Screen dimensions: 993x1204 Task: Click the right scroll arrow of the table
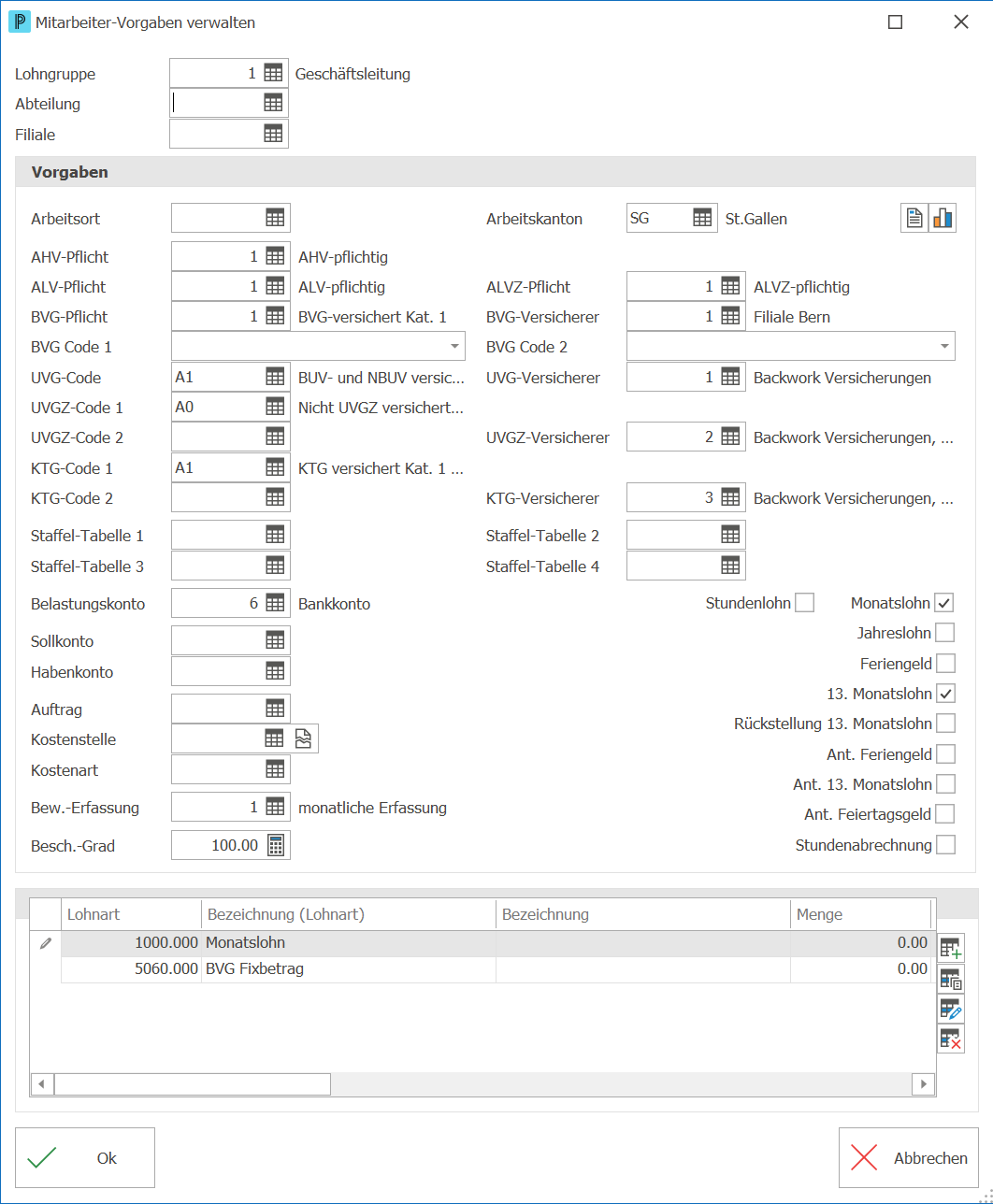[x=924, y=1083]
